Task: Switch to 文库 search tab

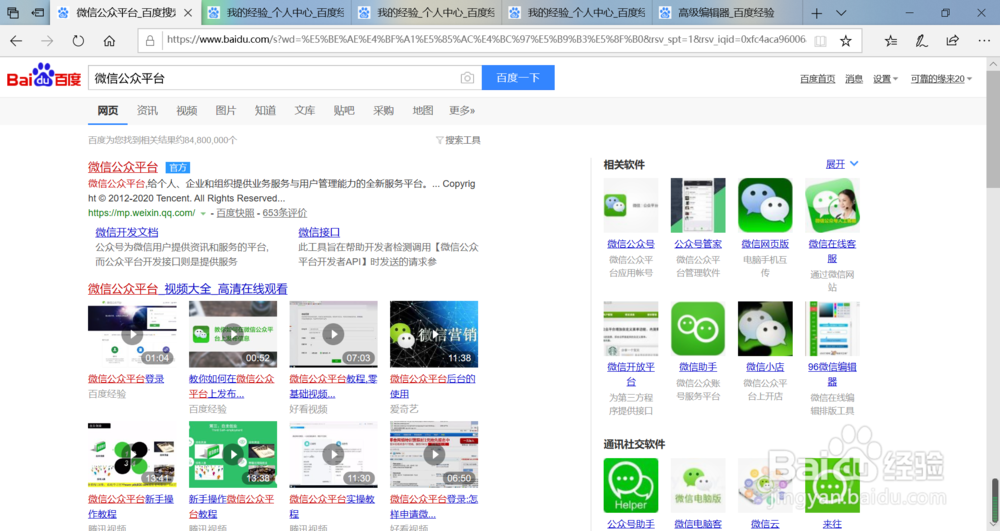Action: 305,110
